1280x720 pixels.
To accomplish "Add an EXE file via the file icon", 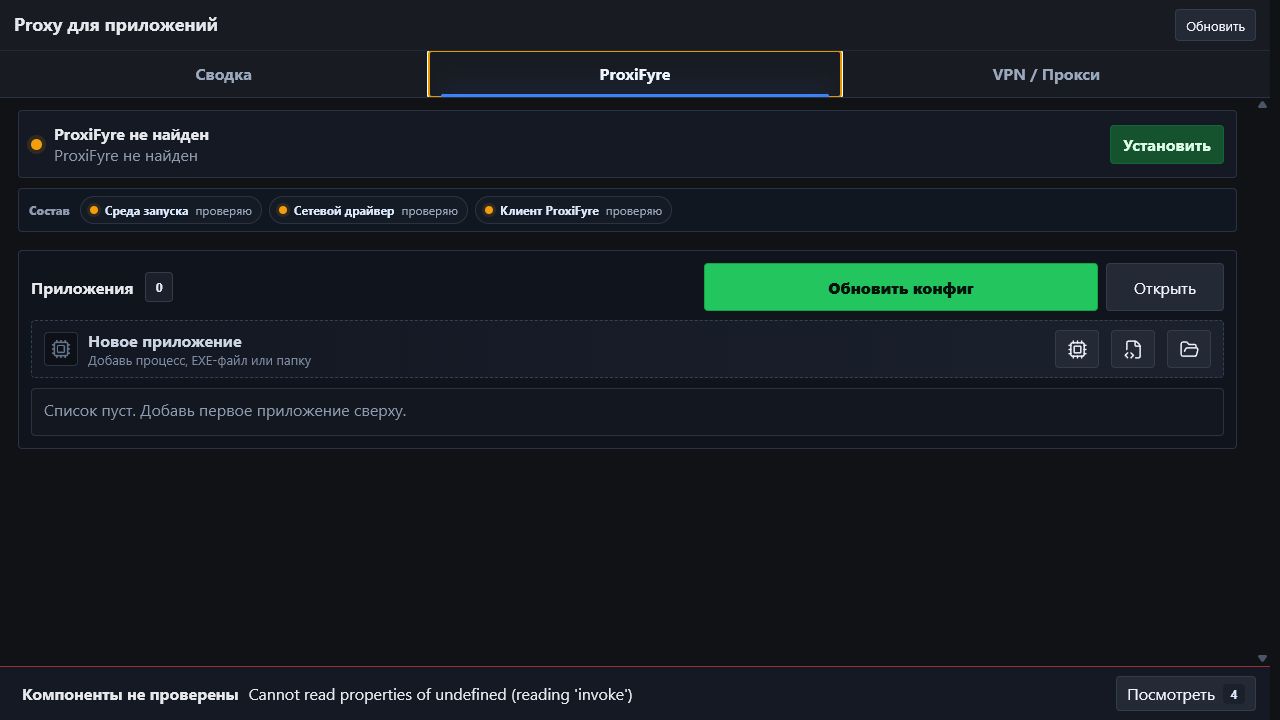I will (1133, 349).
